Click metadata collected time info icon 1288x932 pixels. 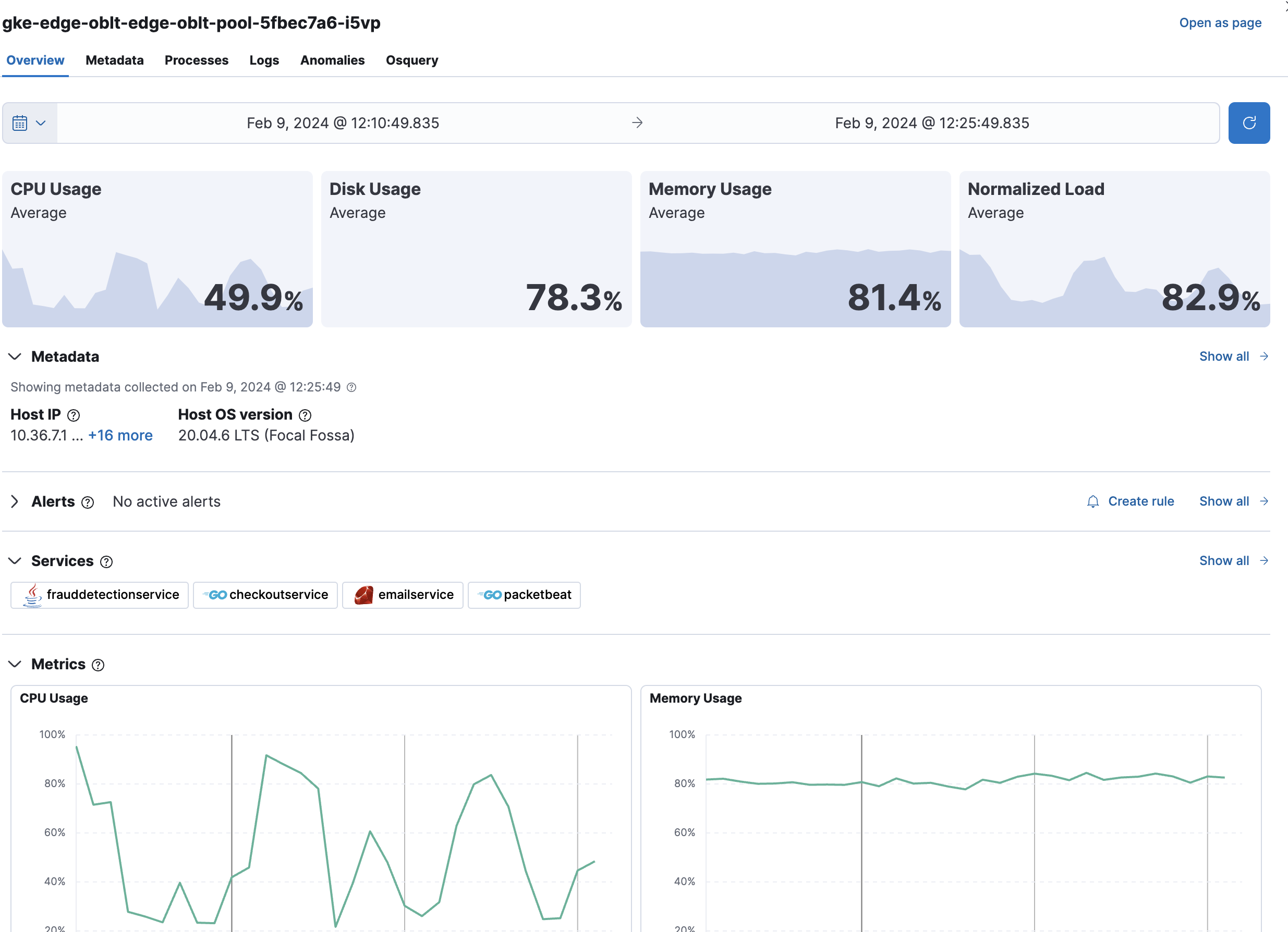(x=351, y=387)
